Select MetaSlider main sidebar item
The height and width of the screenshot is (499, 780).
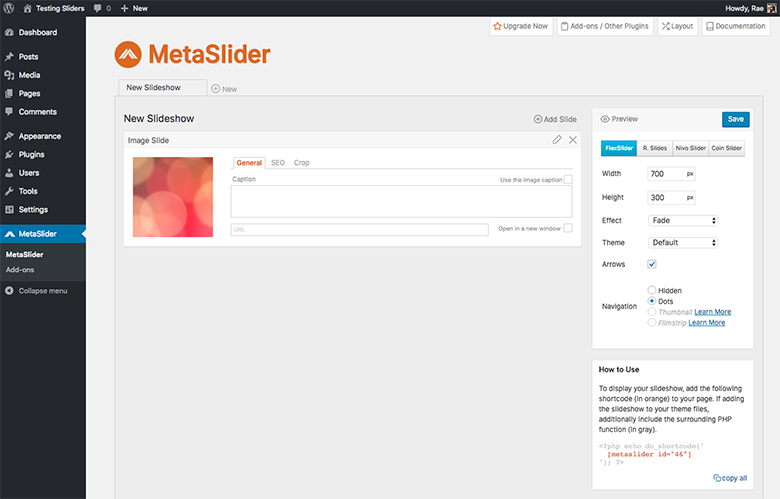[x=43, y=234]
